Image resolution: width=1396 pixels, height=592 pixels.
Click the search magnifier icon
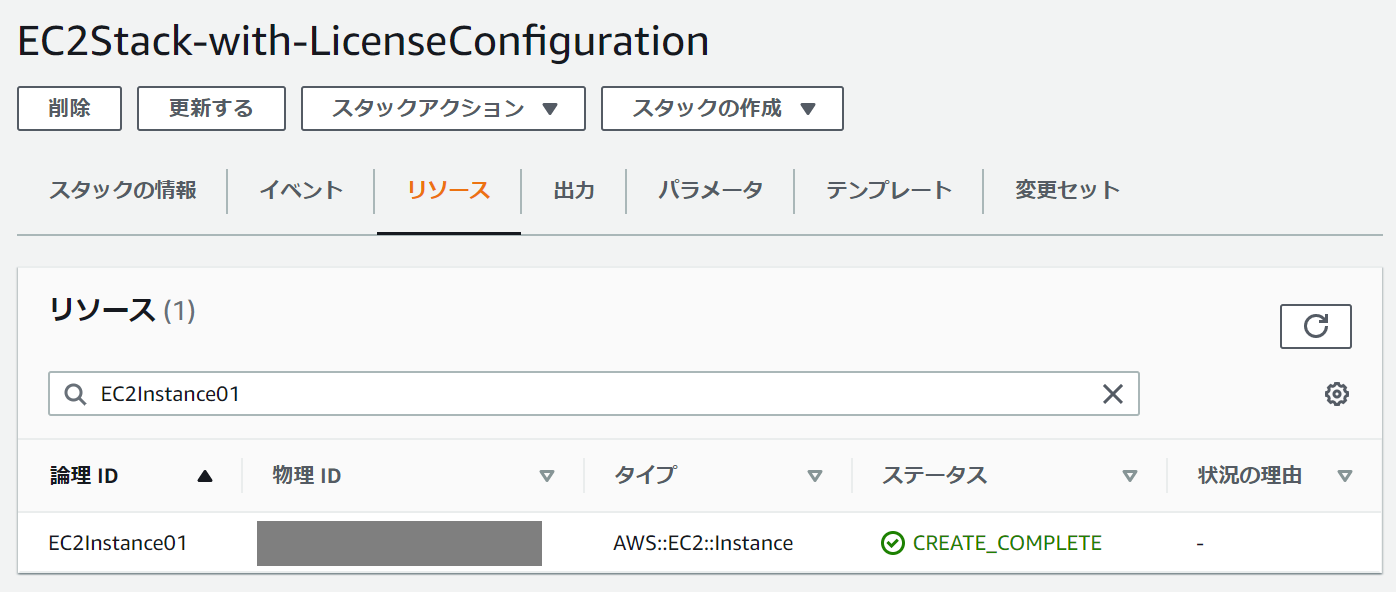(x=75, y=395)
